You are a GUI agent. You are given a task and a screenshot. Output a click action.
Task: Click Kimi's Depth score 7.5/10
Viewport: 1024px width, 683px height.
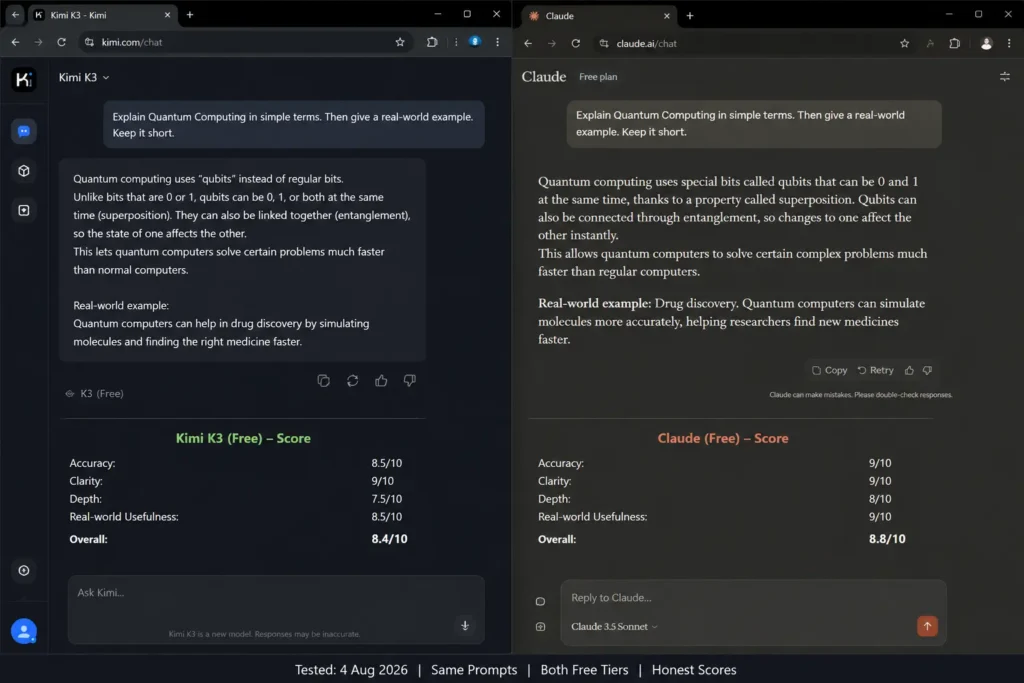coord(387,499)
